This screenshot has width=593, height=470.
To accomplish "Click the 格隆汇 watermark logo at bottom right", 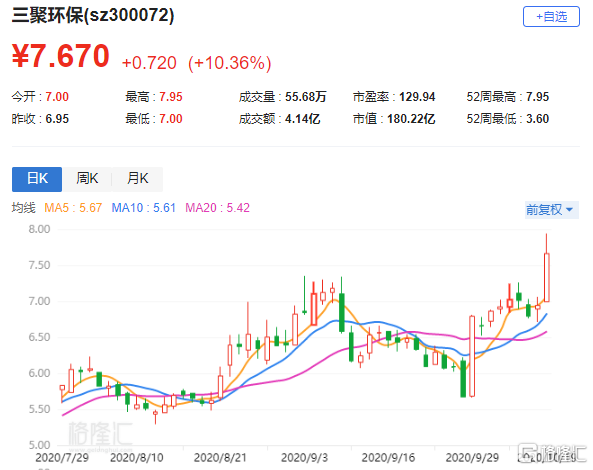I will (553, 453).
